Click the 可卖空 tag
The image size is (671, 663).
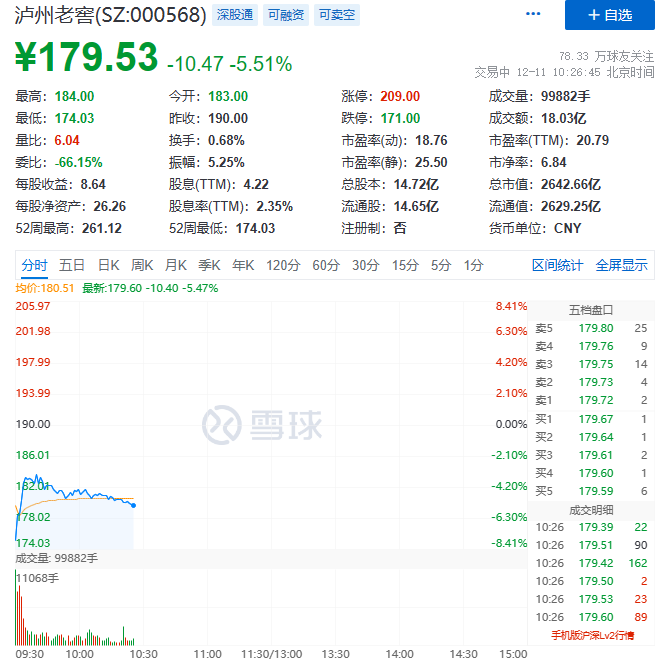pyautogui.click(x=337, y=15)
